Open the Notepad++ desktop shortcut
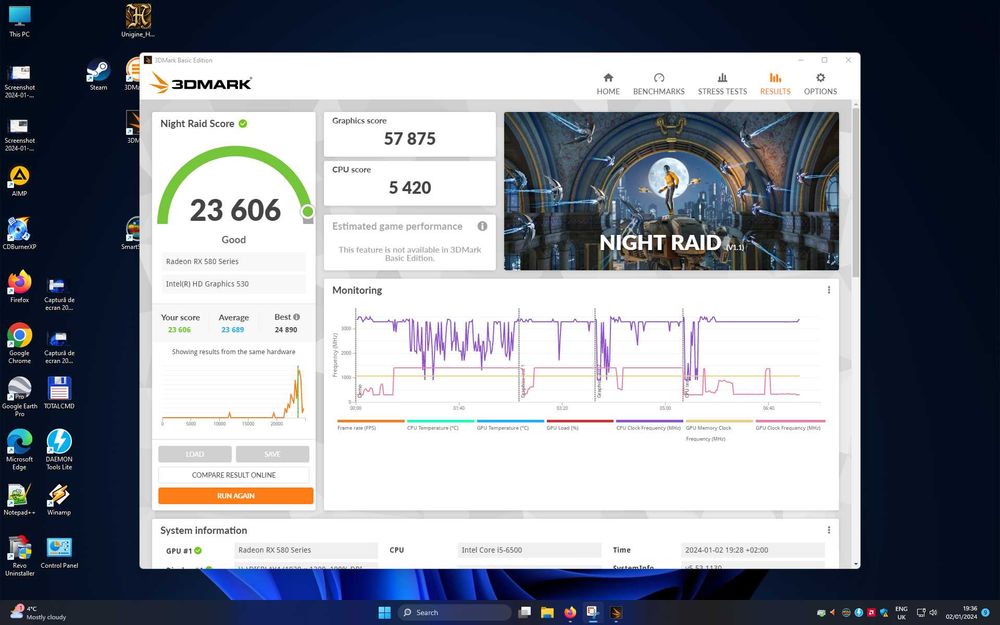The width and height of the screenshot is (1000, 625). point(19,499)
